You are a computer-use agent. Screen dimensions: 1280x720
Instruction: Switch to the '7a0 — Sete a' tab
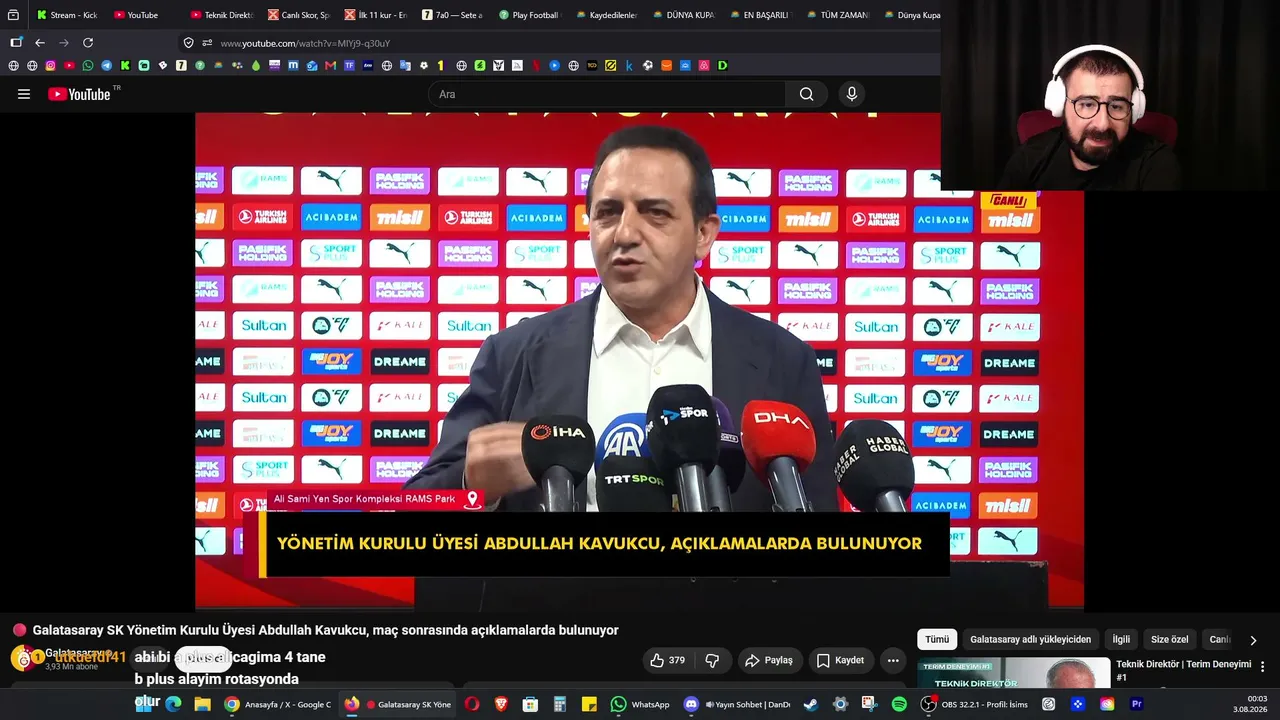452,15
